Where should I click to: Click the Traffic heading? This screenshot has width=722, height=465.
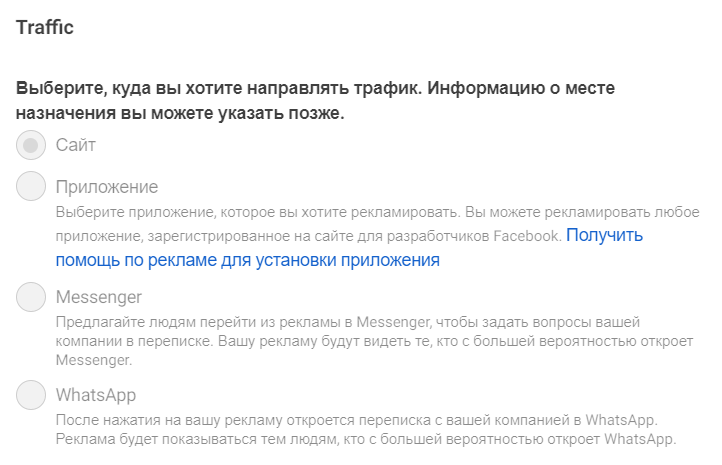[x=45, y=28]
